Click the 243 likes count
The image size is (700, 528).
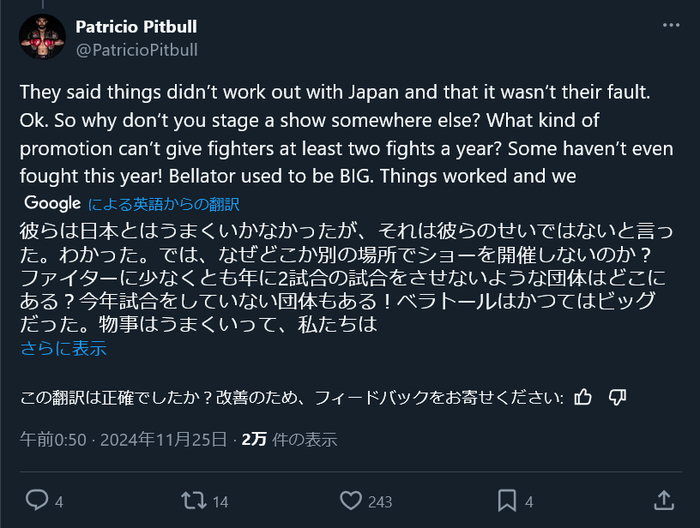click(379, 501)
